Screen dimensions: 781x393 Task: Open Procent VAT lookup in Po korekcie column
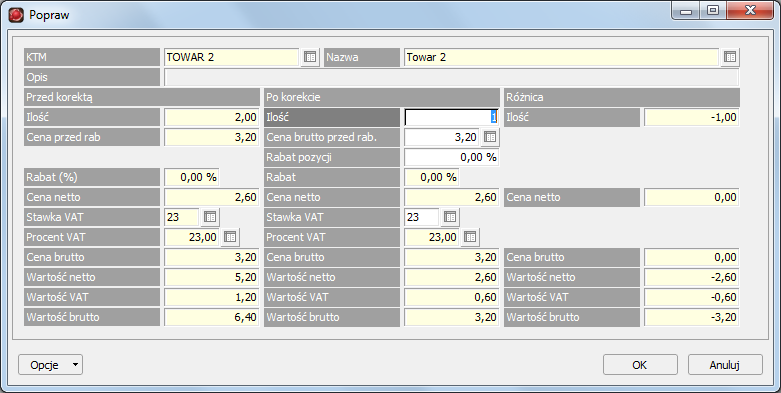(470, 237)
